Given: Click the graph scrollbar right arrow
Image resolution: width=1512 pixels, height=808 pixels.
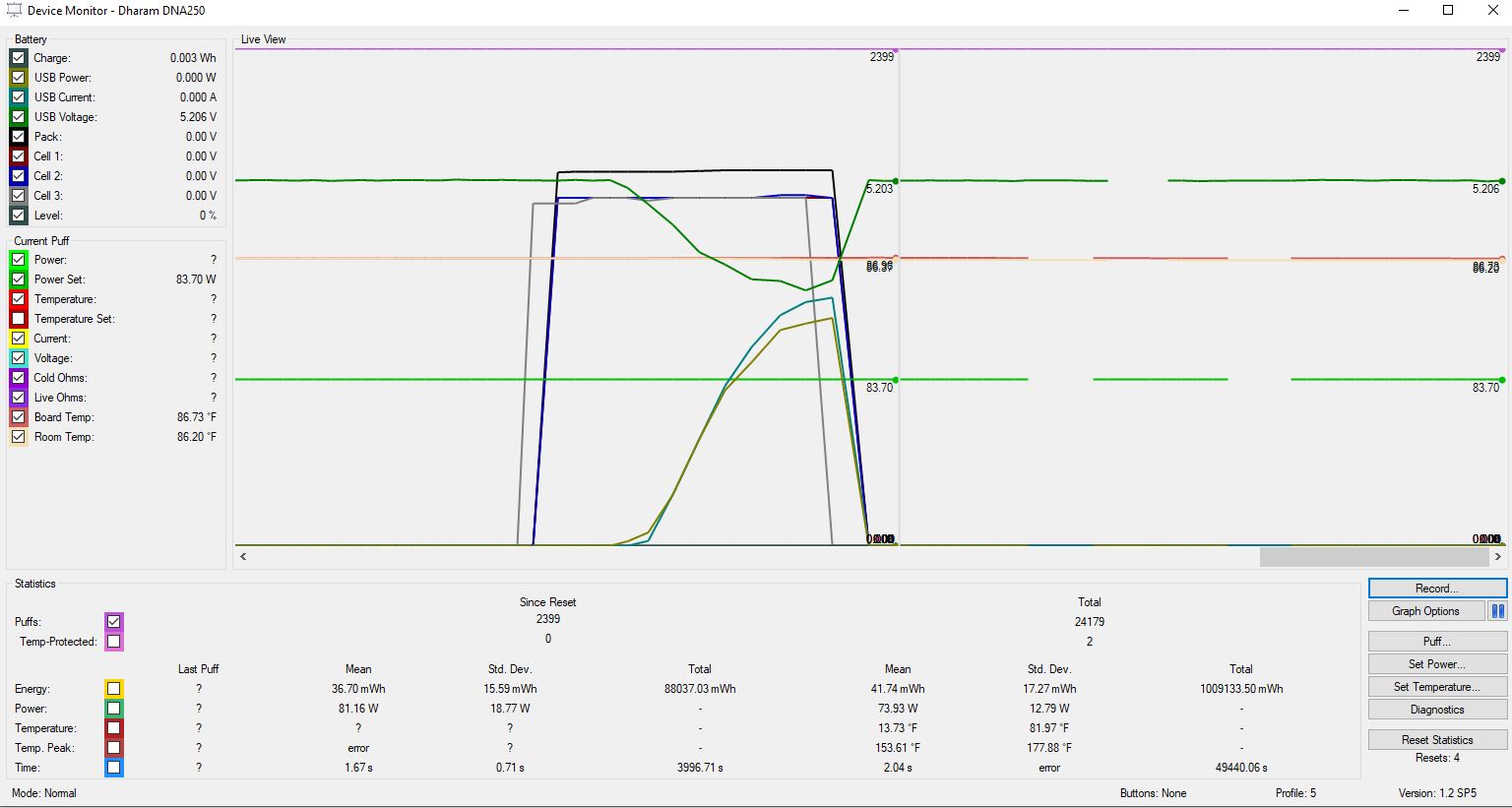Looking at the screenshot, I should [1498, 557].
